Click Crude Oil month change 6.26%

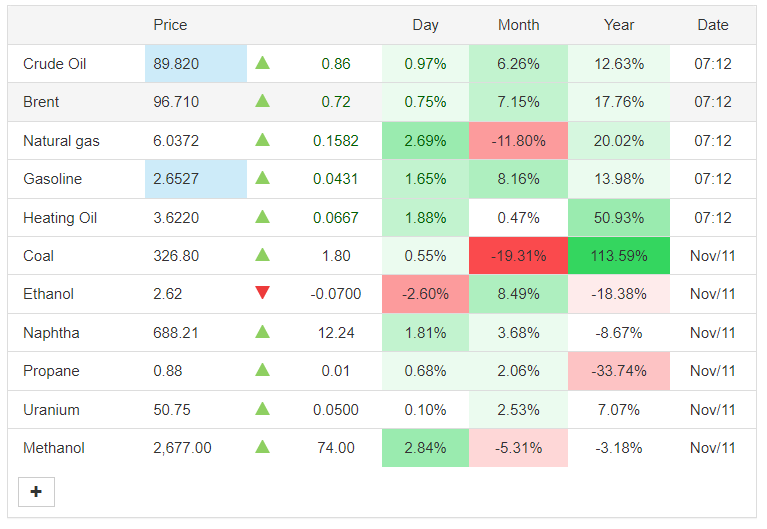[x=519, y=64]
